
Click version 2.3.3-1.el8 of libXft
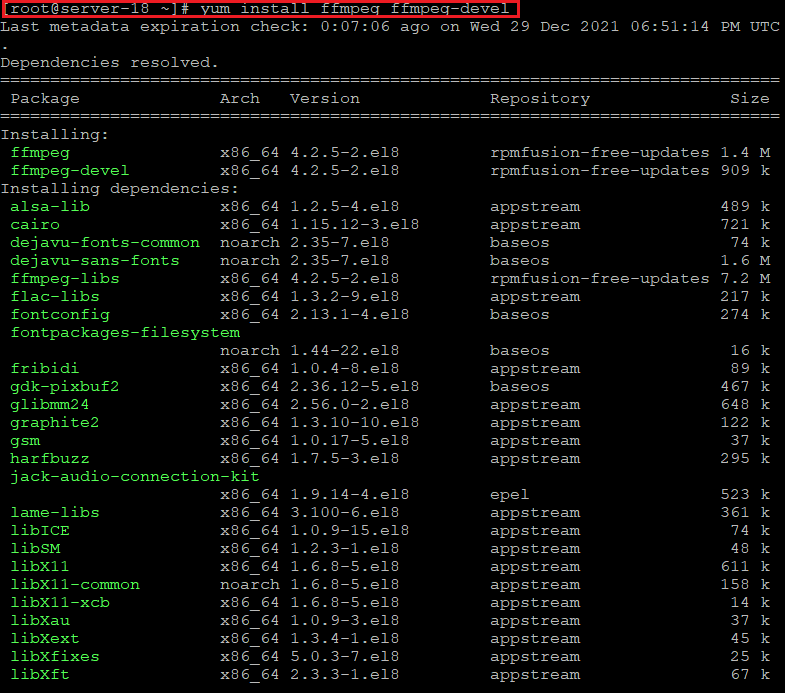pos(345,675)
